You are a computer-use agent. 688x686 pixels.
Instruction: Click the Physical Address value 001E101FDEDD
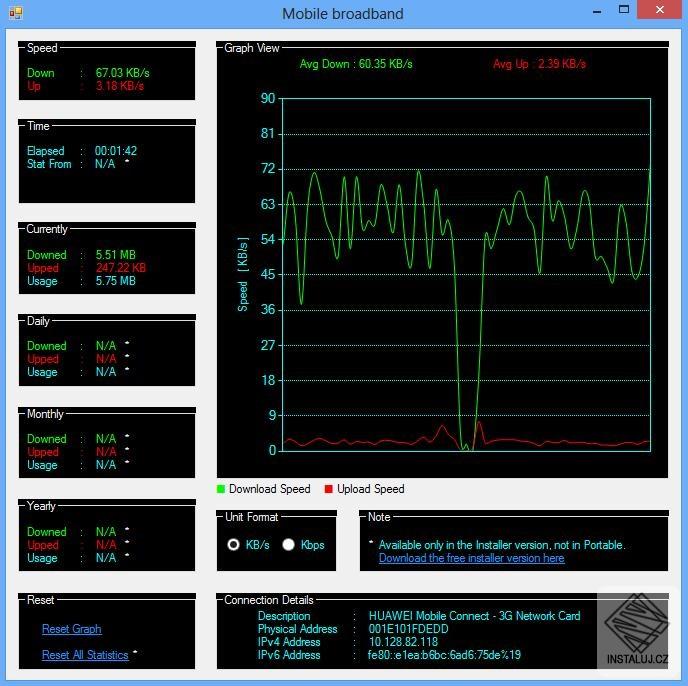tap(408, 629)
